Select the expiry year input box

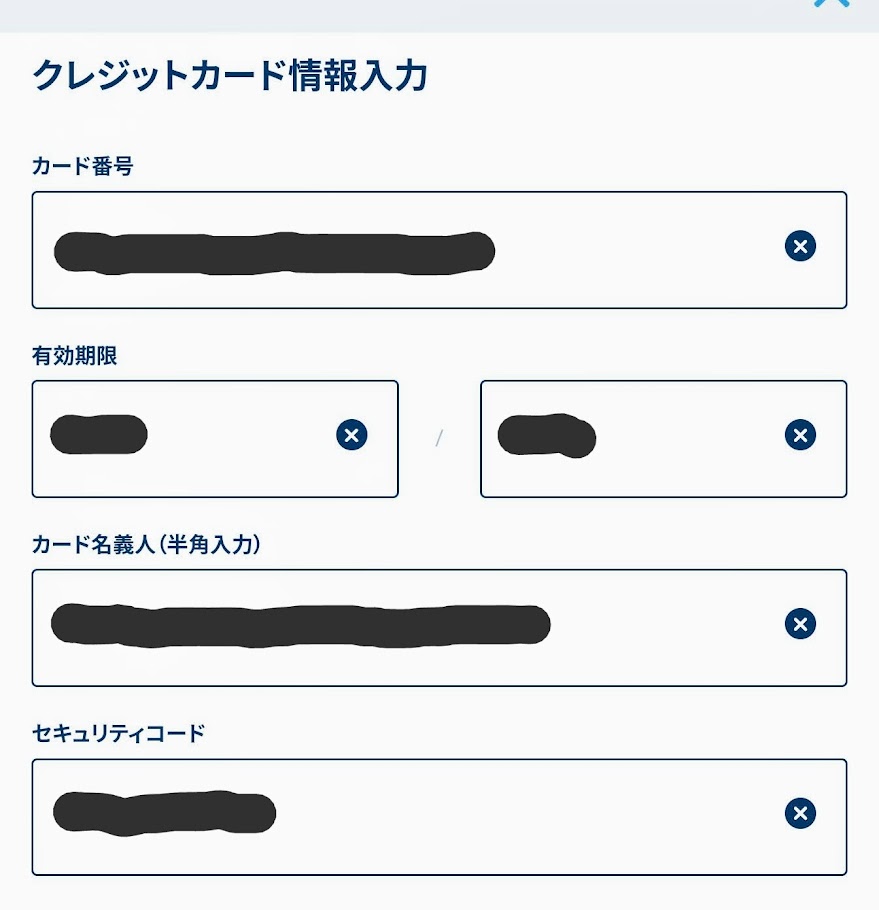click(x=664, y=439)
